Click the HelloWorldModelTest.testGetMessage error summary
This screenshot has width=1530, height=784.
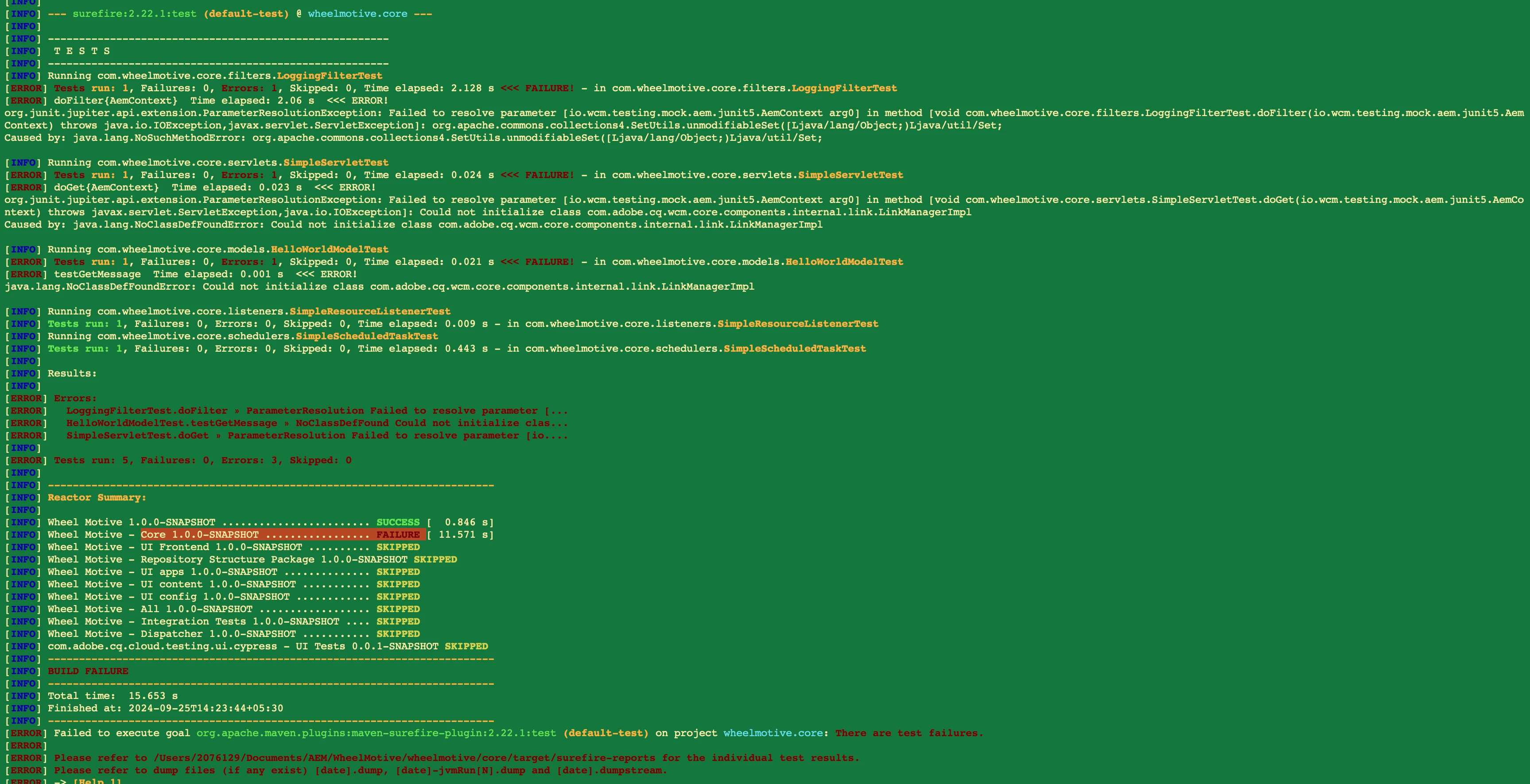(x=172, y=423)
